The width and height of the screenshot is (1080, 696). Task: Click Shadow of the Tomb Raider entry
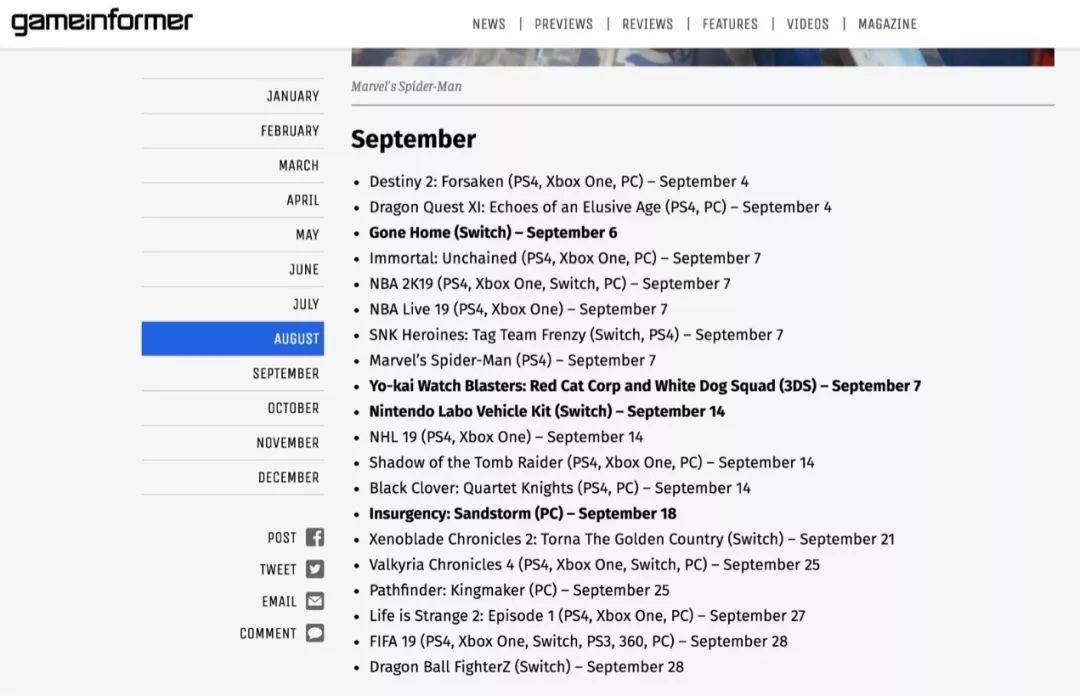[x=592, y=462]
